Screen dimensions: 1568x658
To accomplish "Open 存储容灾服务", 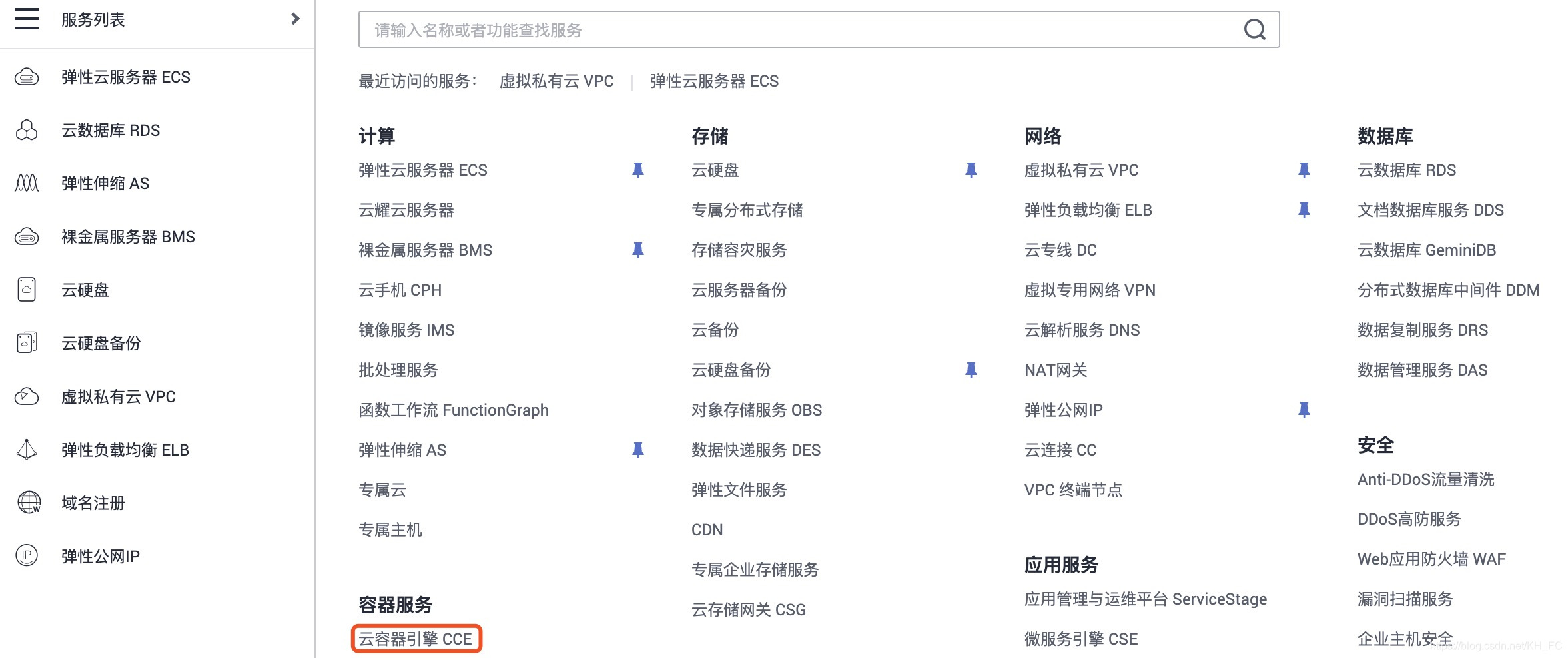I will coord(739,250).
